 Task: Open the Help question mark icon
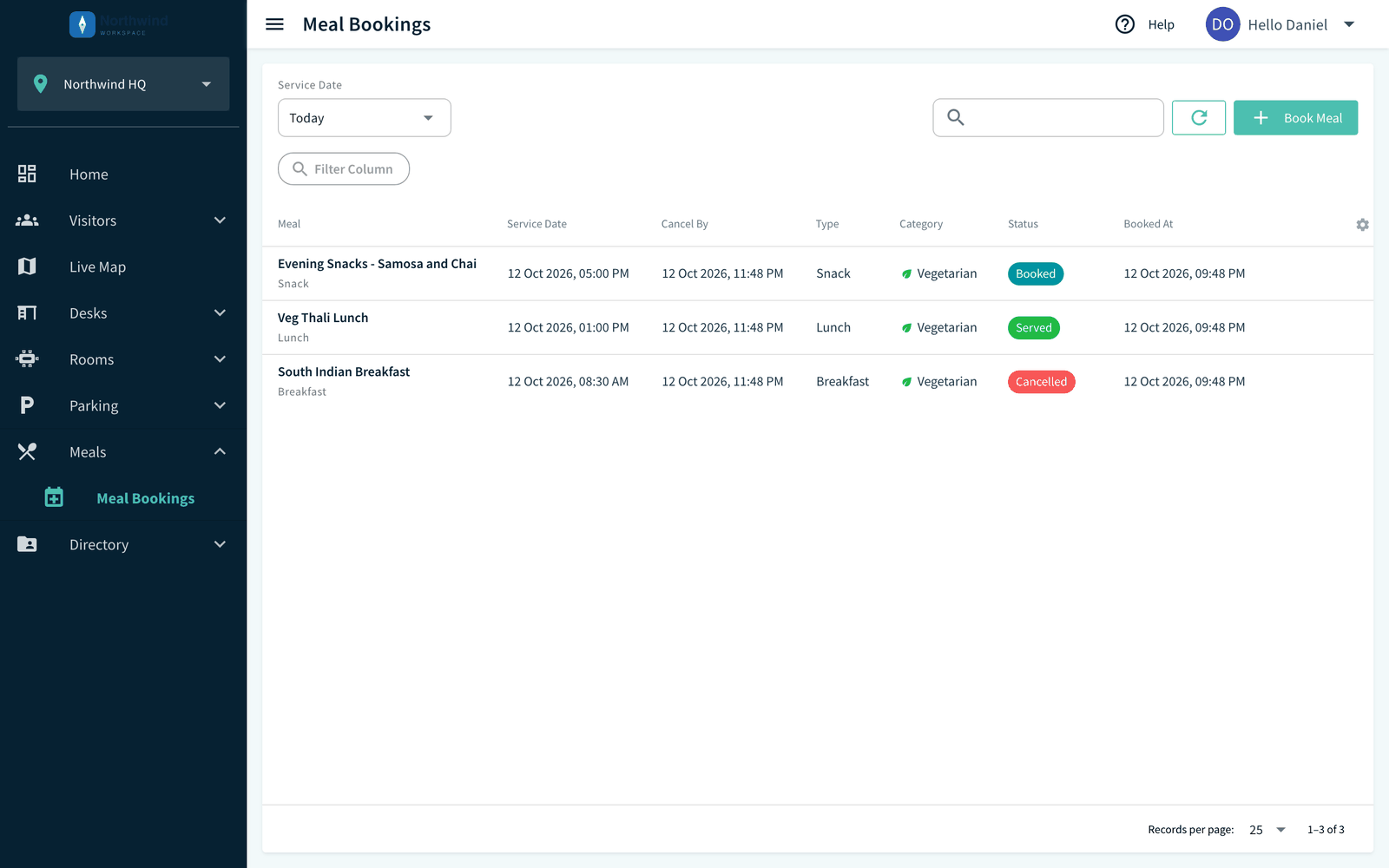(x=1125, y=24)
